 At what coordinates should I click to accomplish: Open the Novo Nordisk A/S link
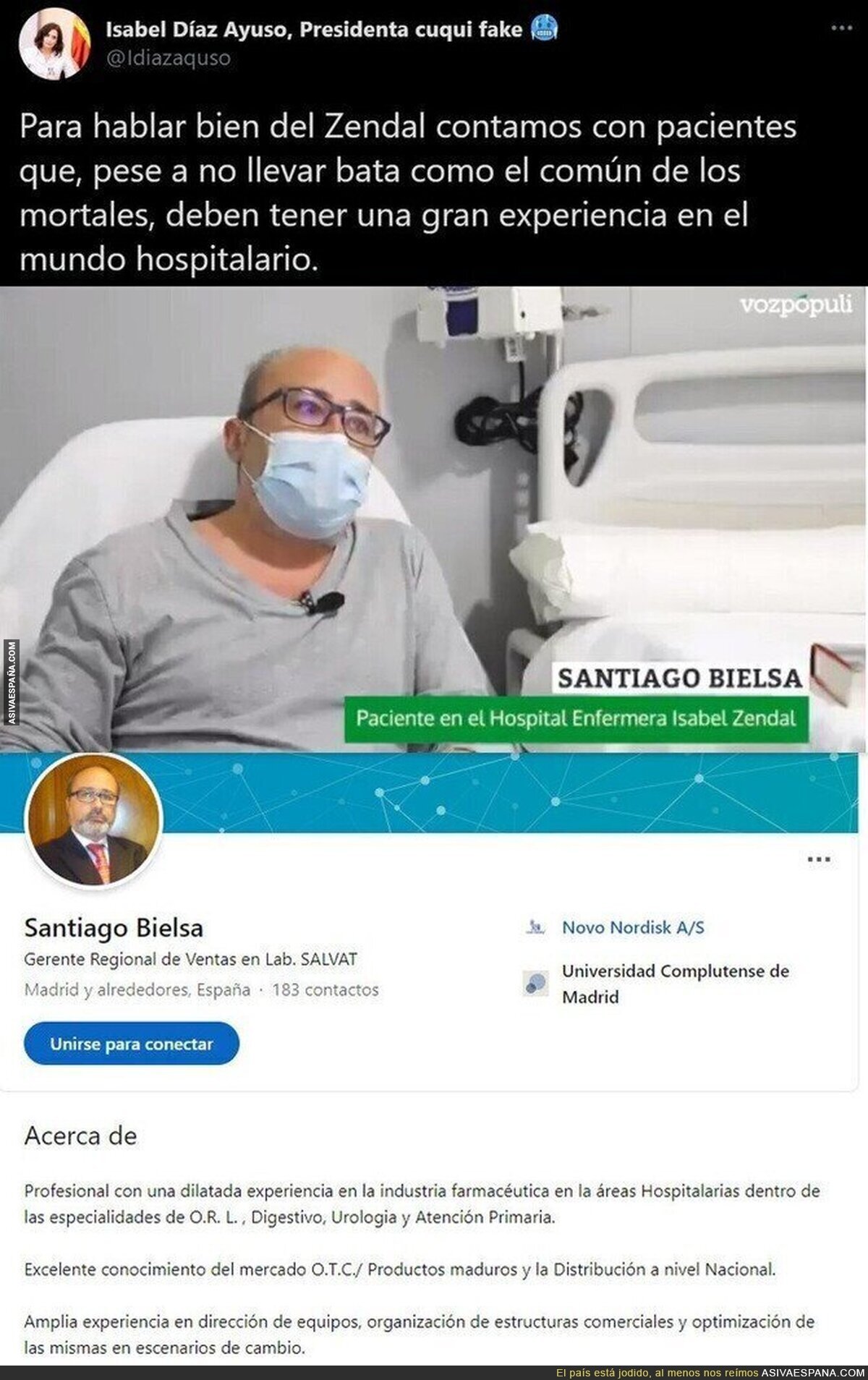click(x=633, y=927)
